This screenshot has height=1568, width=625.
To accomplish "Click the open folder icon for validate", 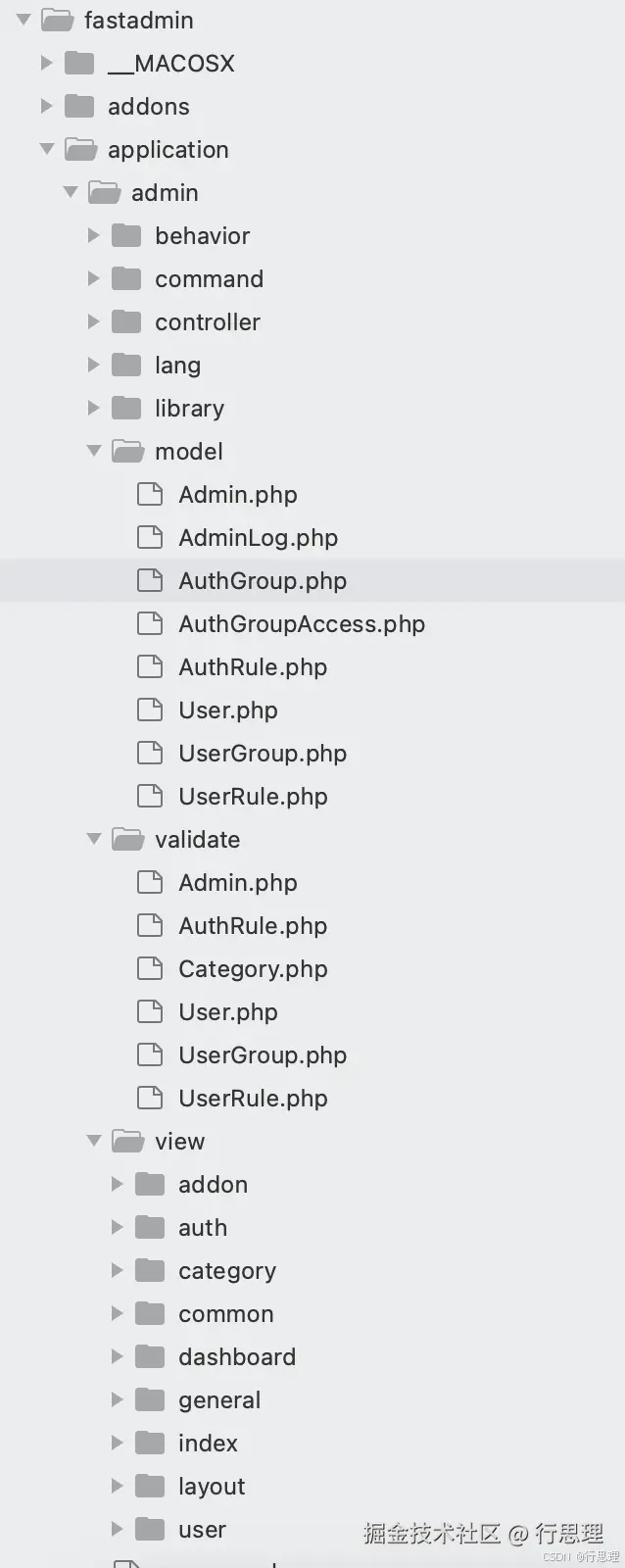I will 127,839.
